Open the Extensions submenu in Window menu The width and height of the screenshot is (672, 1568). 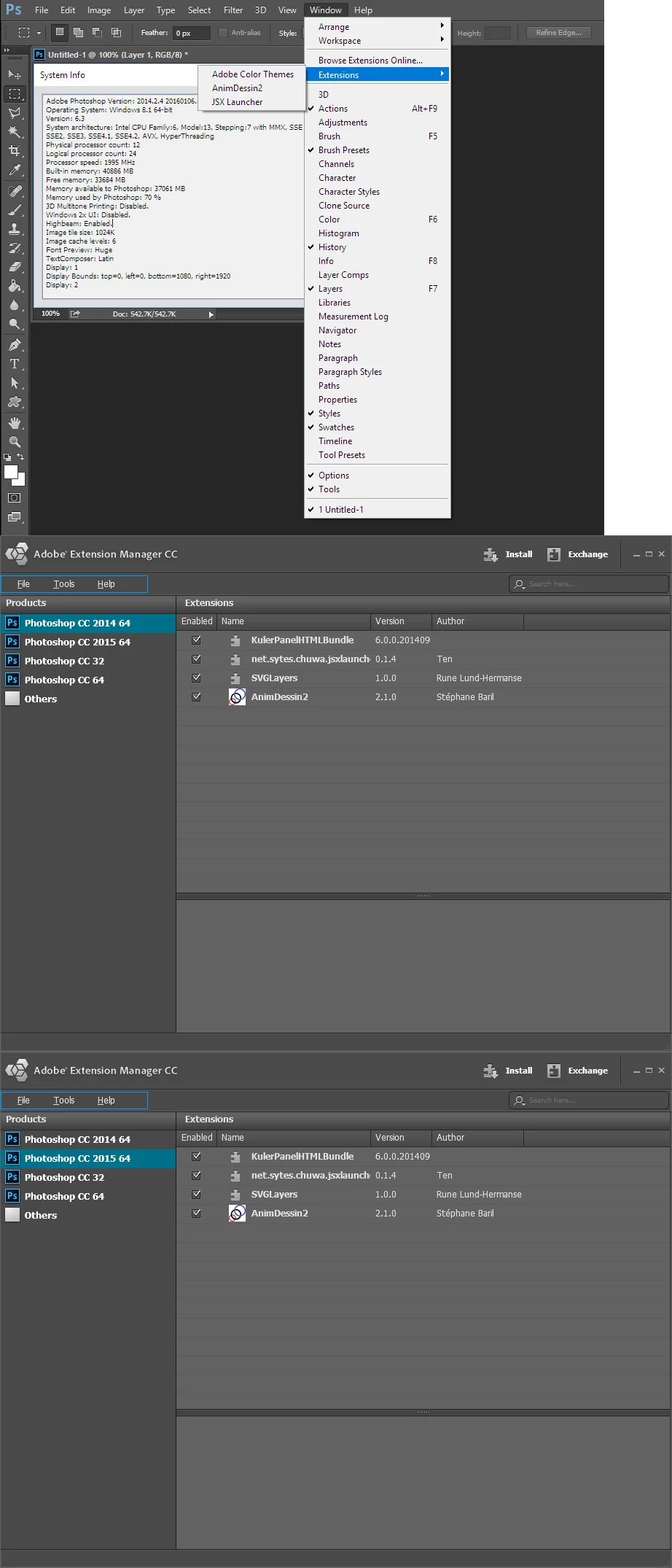(377, 74)
